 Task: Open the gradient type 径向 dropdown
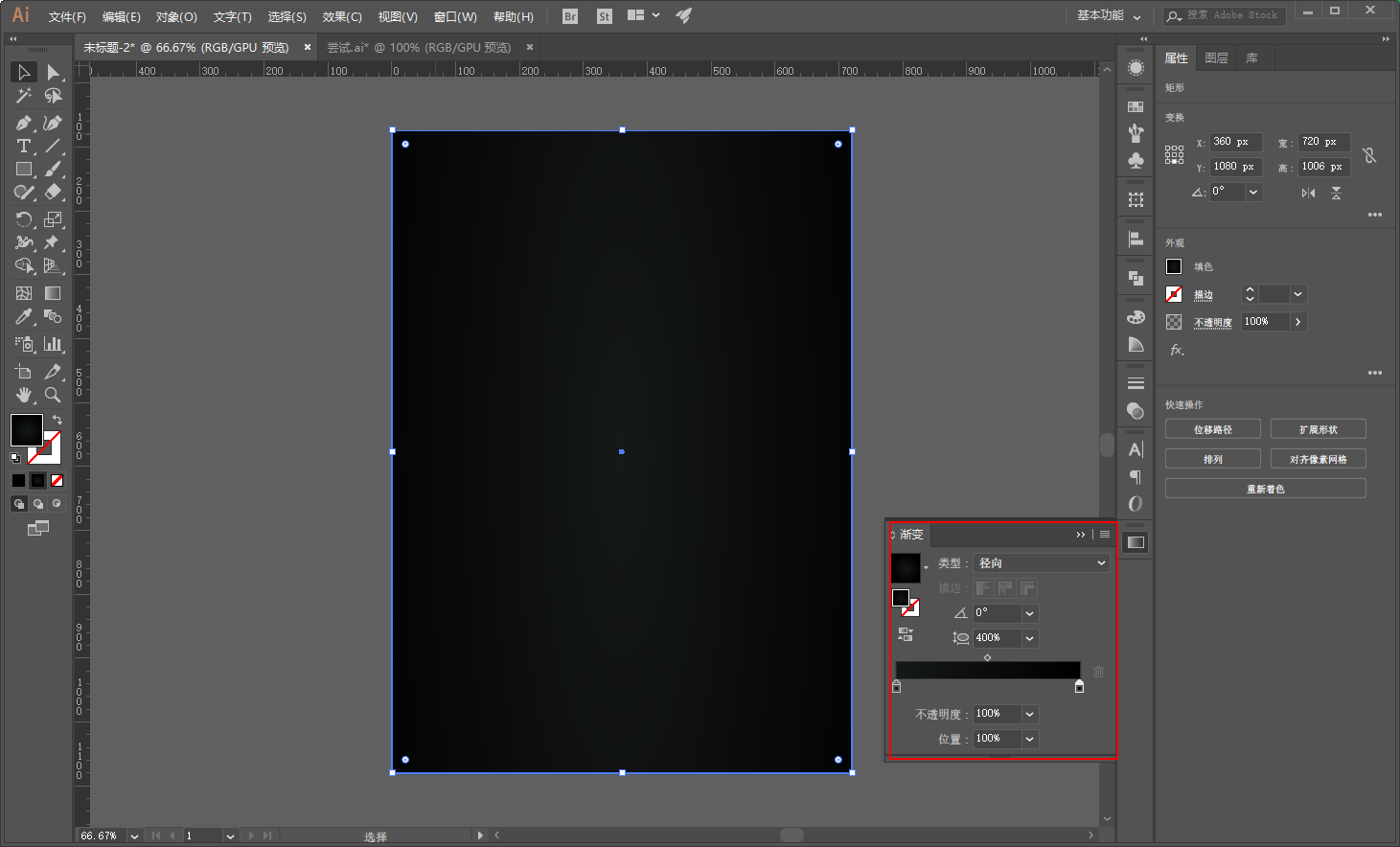[1042, 563]
